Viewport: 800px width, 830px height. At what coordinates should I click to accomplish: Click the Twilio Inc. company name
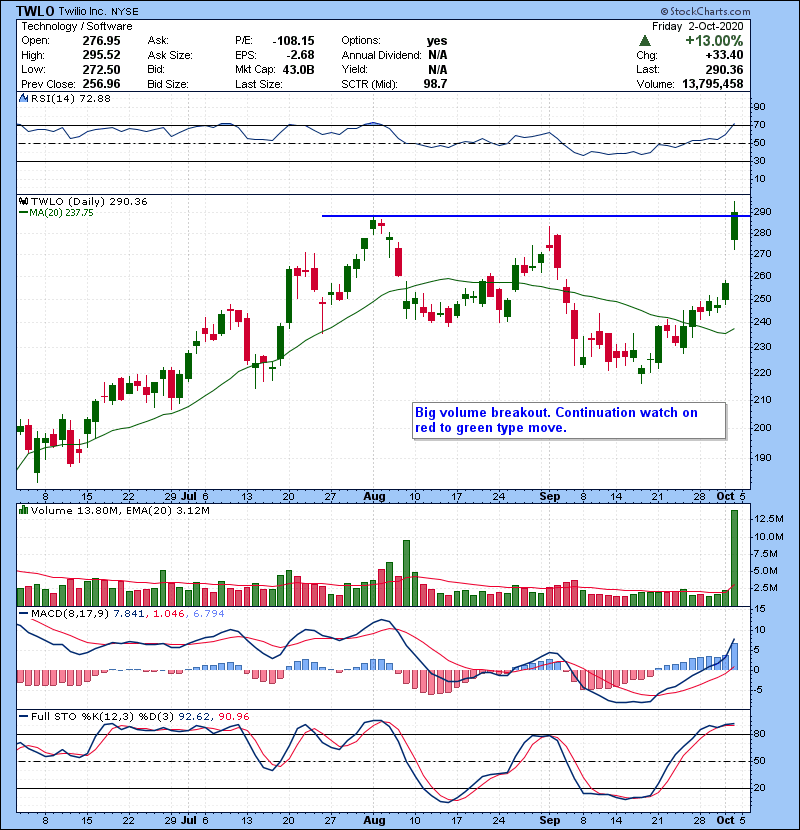click(x=82, y=11)
